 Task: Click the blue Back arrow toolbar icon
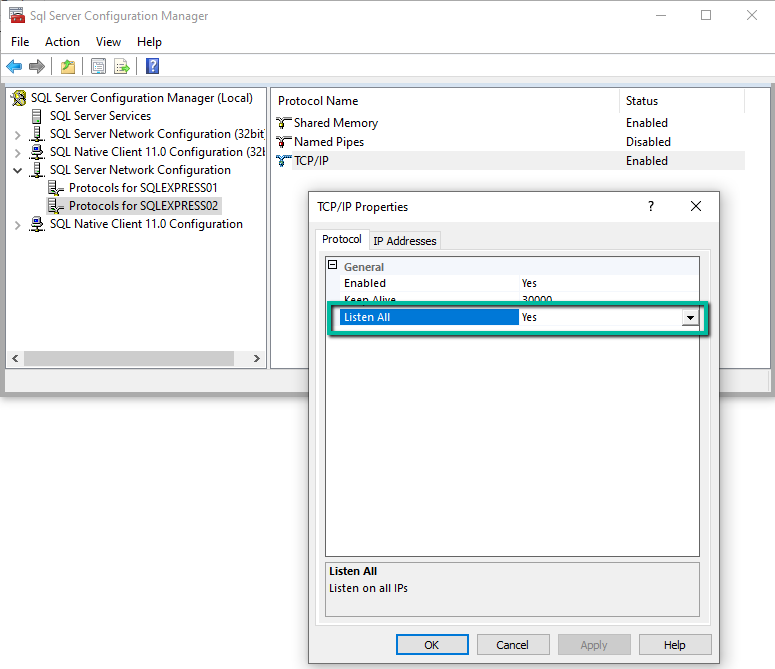point(14,67)
